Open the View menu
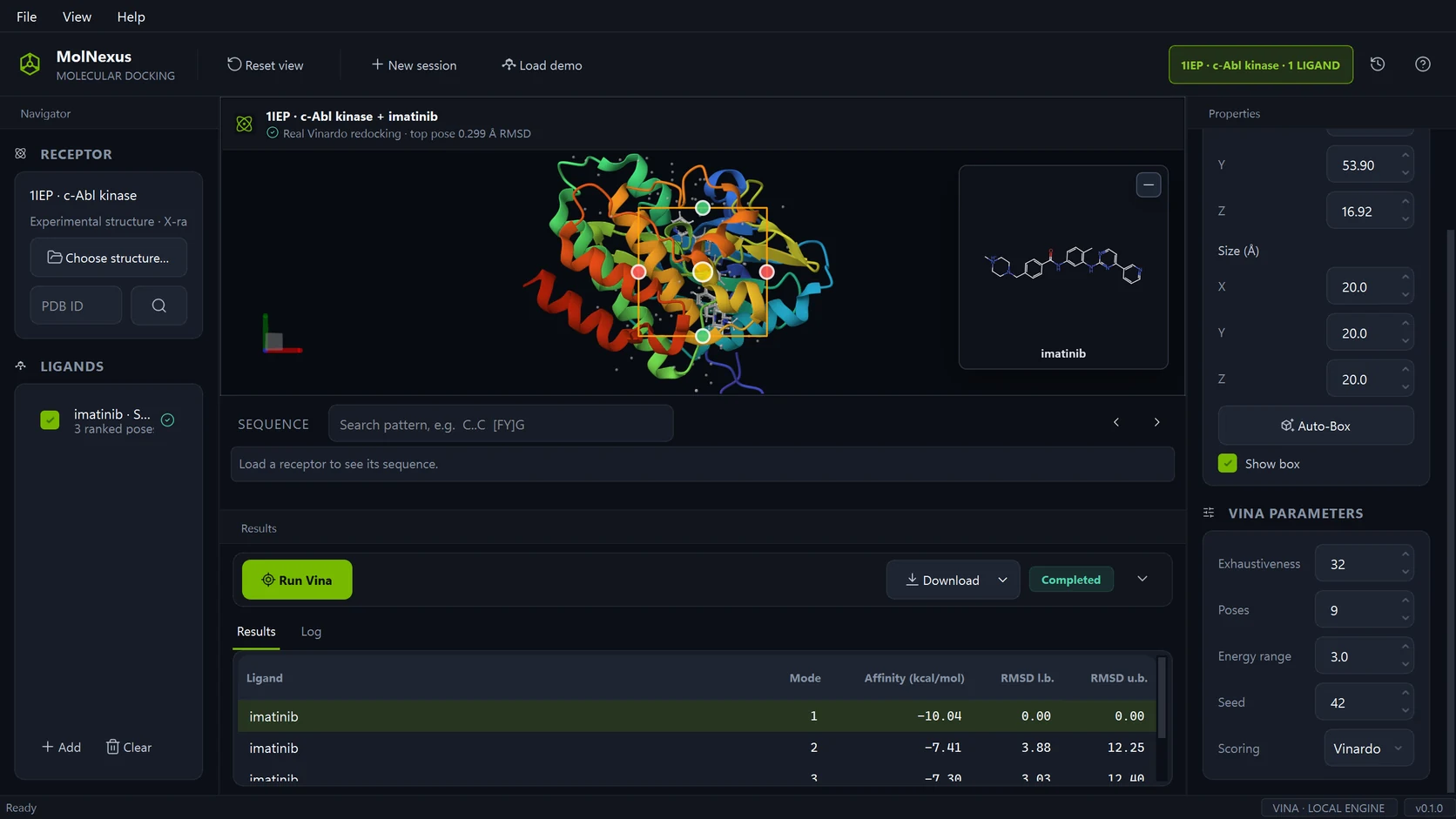 [x=77, y=17]
